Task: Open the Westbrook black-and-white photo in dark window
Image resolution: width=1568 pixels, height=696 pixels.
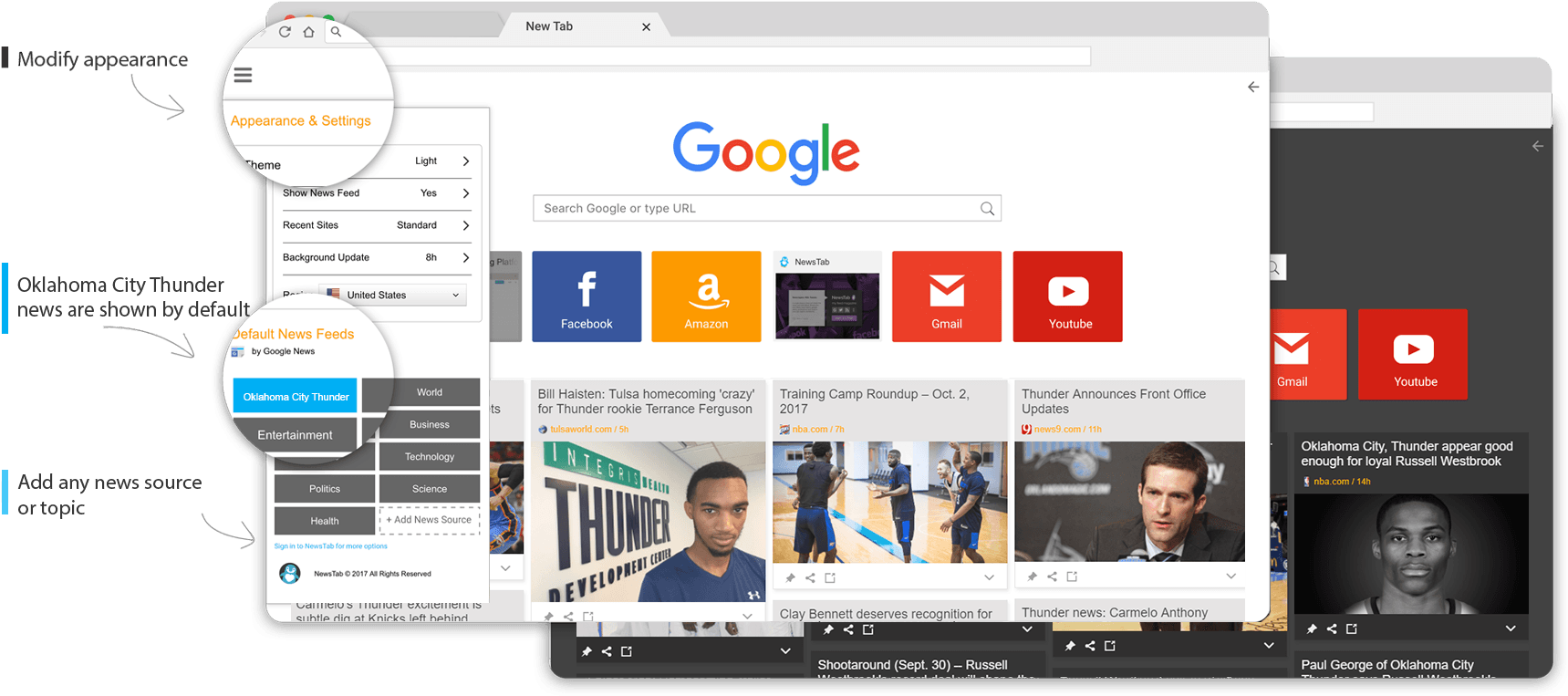Action: point(1411,554)
